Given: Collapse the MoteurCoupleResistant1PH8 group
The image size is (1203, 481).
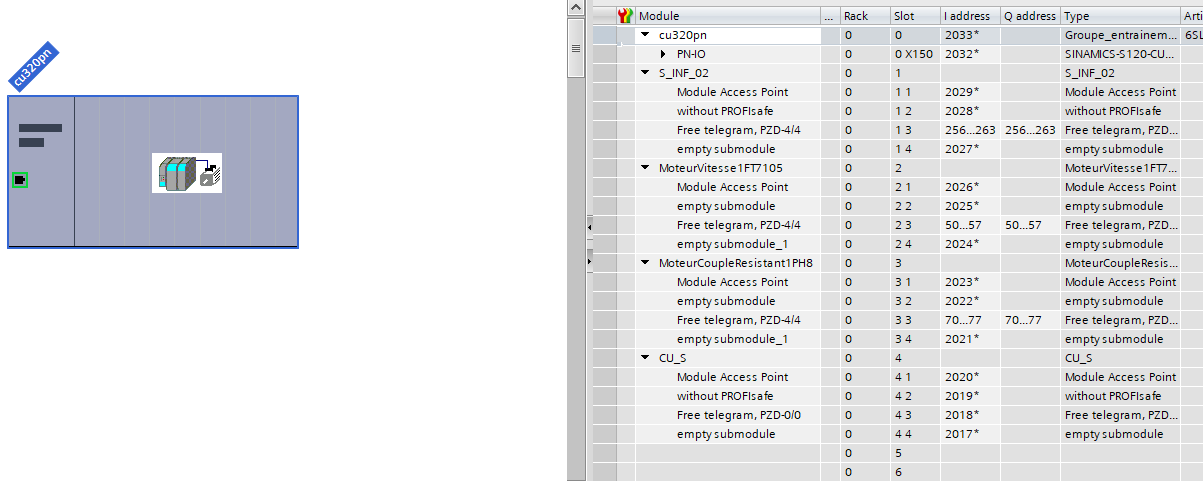Looking at the screenshot, I should tap(646, 263).
